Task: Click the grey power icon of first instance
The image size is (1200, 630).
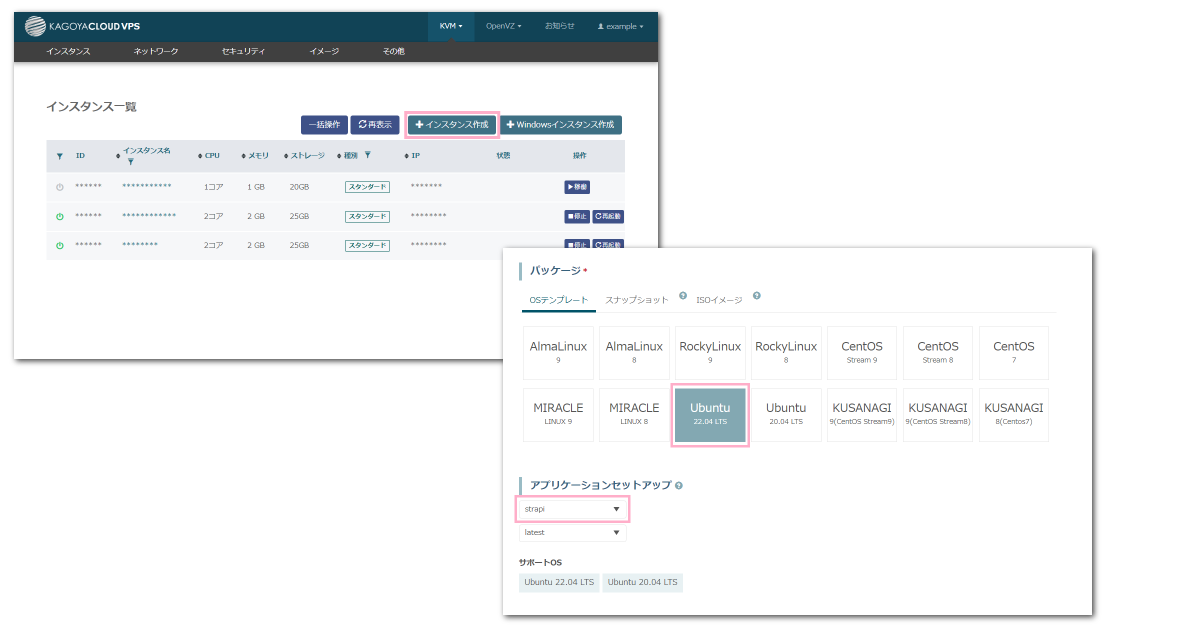Action: tap(60, 187)
